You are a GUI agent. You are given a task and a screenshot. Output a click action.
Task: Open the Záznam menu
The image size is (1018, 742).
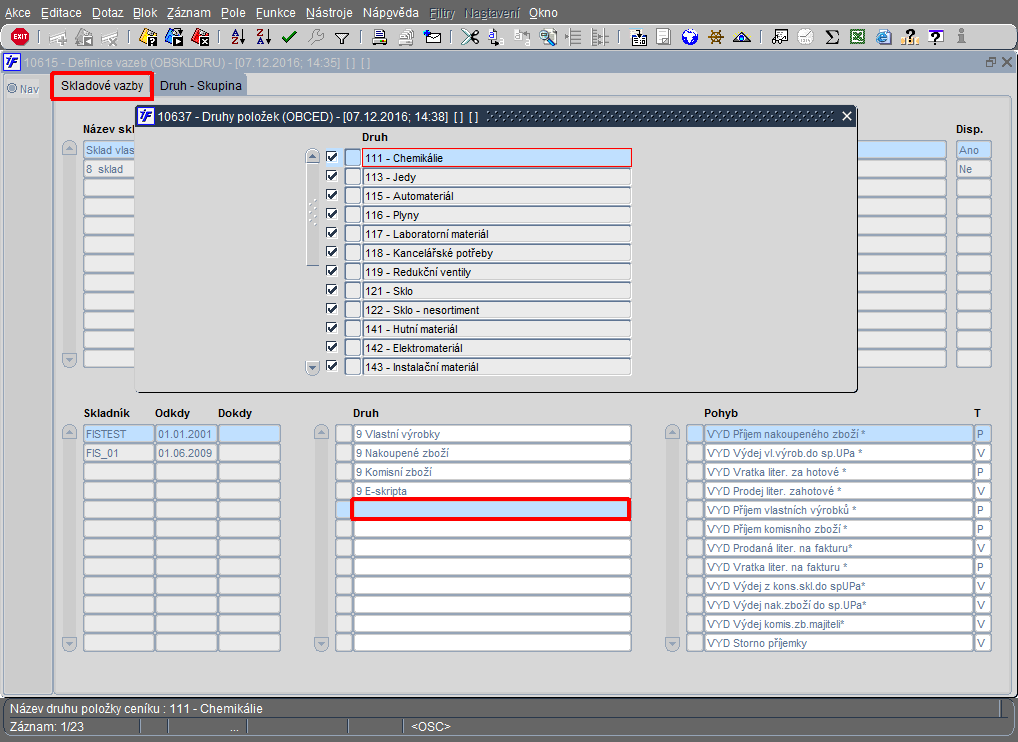click(189, 13)
